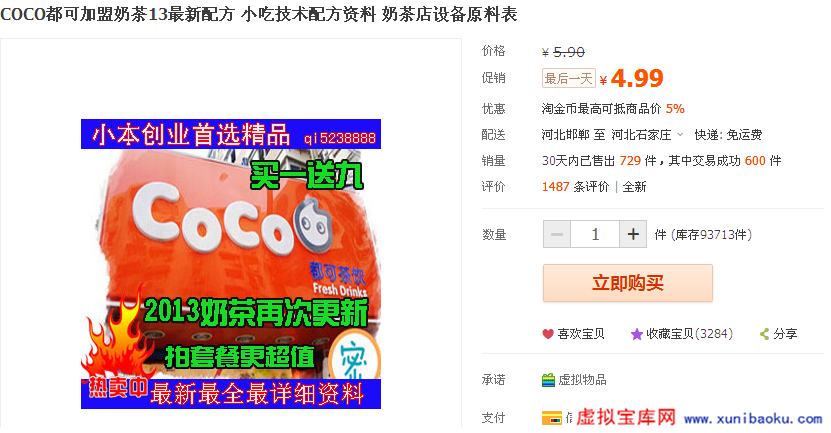
Task: Click the 729 sold count link
Action: click(630, 161)
